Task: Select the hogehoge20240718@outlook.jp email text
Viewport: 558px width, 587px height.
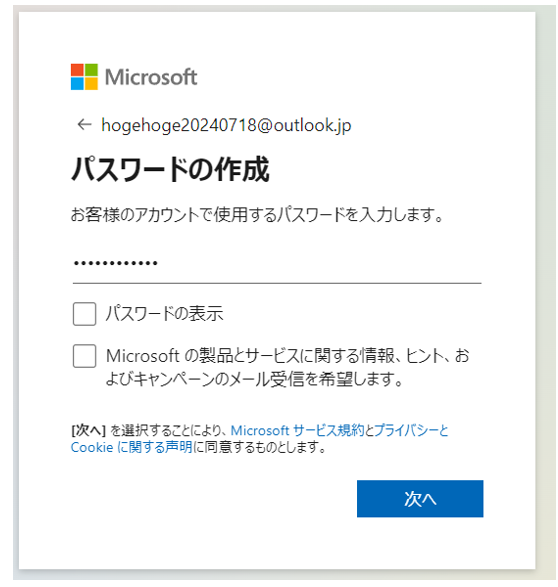Action: 226,125
